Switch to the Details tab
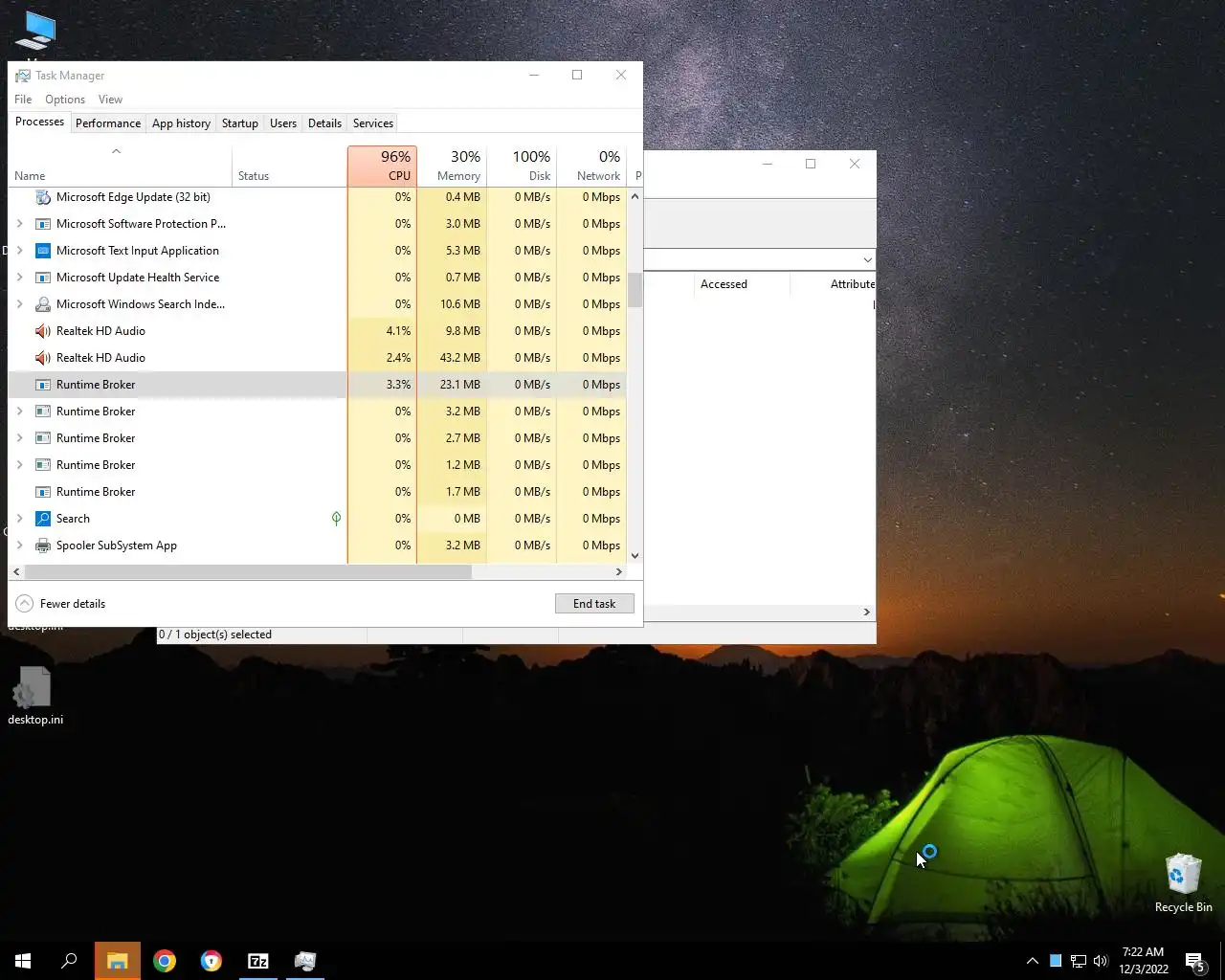Image resolution: width=1225 pixels, height=980 pixels. (324, 123)
